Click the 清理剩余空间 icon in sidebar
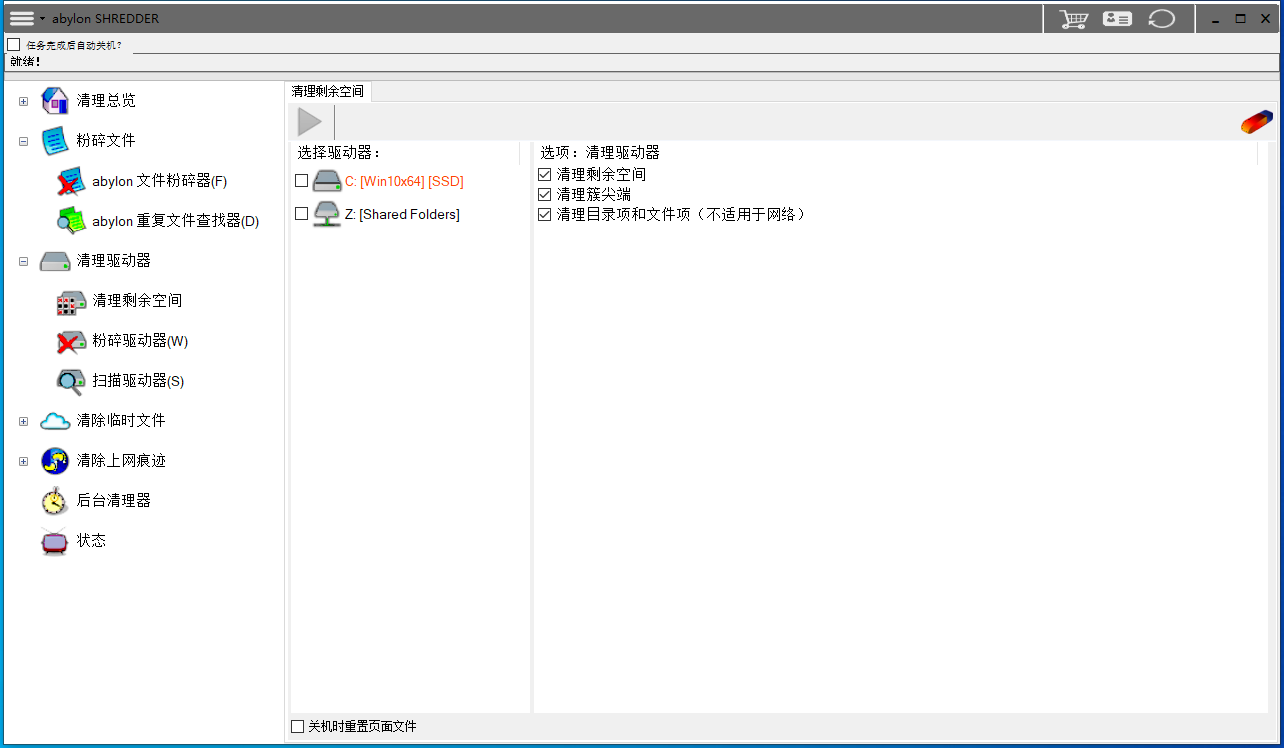The image size is (1284, 748). [70, 301]
